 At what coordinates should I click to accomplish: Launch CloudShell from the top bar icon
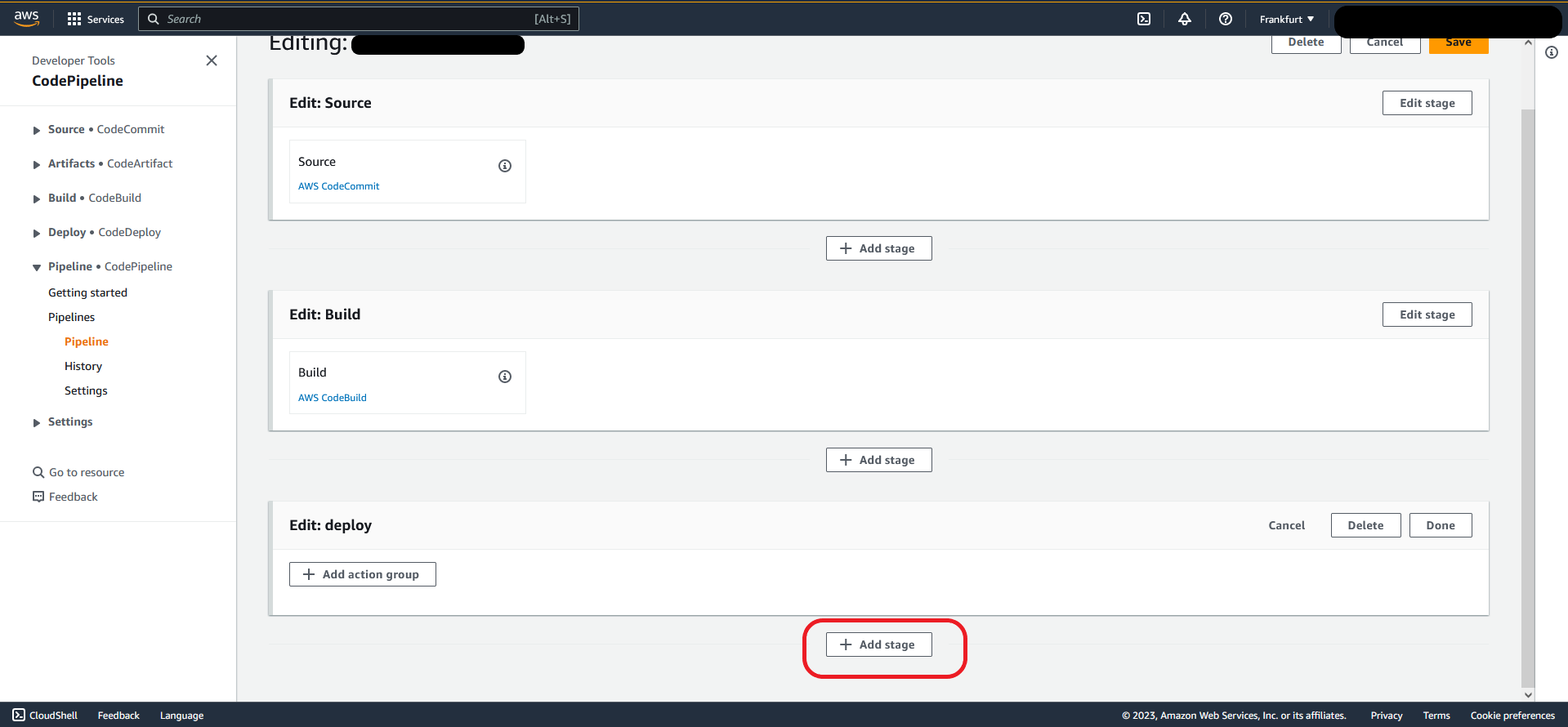click(x=1144, y=19)
